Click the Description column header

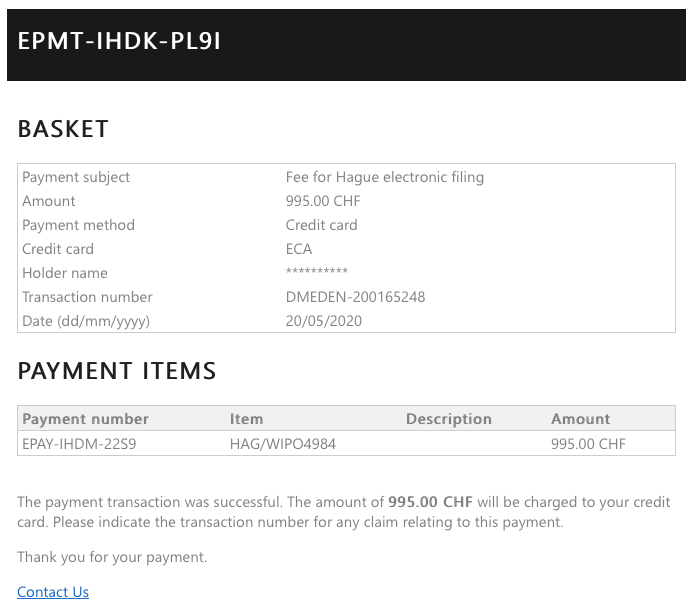click(x=448, y=419)
